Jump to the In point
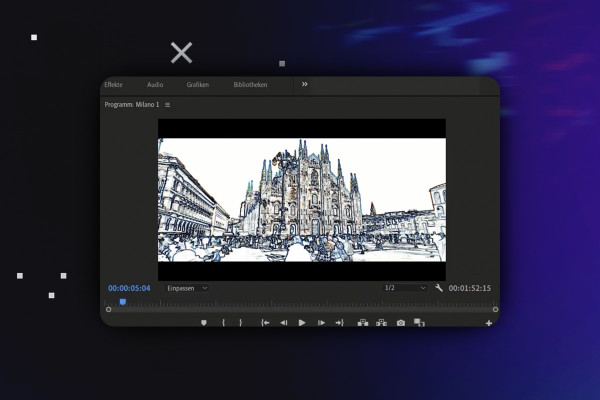The height and width of the screenshot is (400, 600). click(x=265, y=323)
